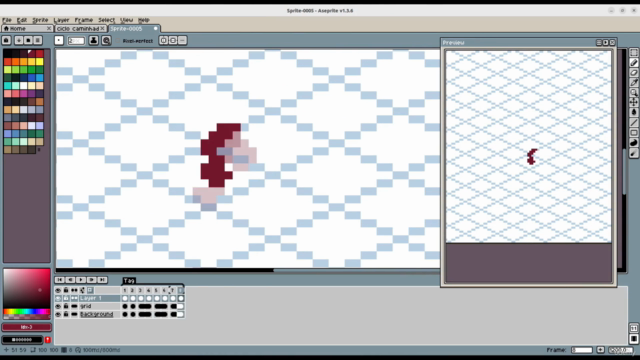Screen dimensions: 640x360
Task: Select the Zoom tool in toolbox
Action: 633,92
